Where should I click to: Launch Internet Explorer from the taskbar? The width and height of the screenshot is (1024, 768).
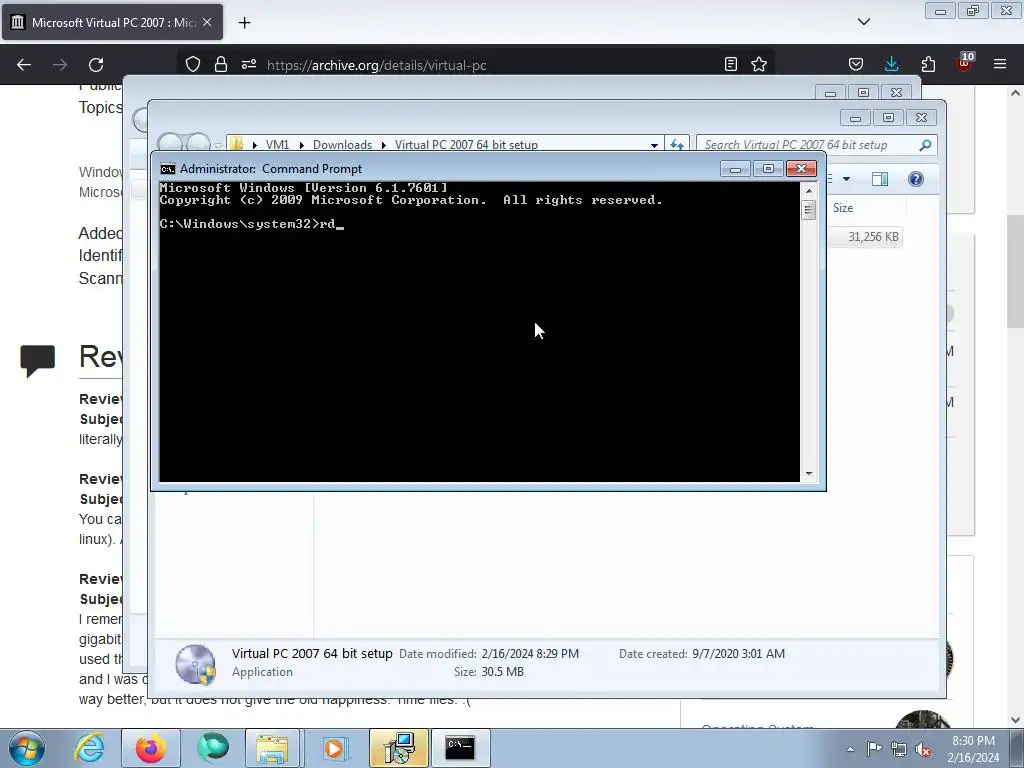89,748
